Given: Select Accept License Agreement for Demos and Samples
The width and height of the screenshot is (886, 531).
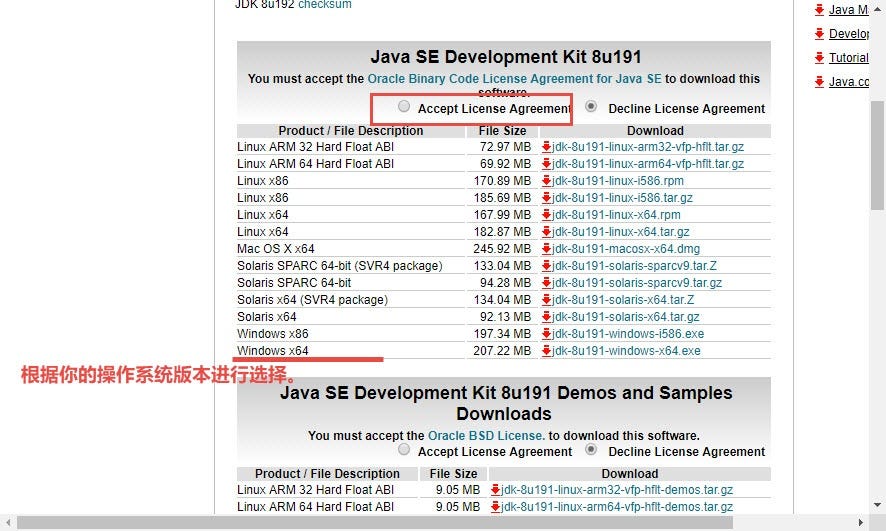Looking at the screenshot, I should (403, 450).
